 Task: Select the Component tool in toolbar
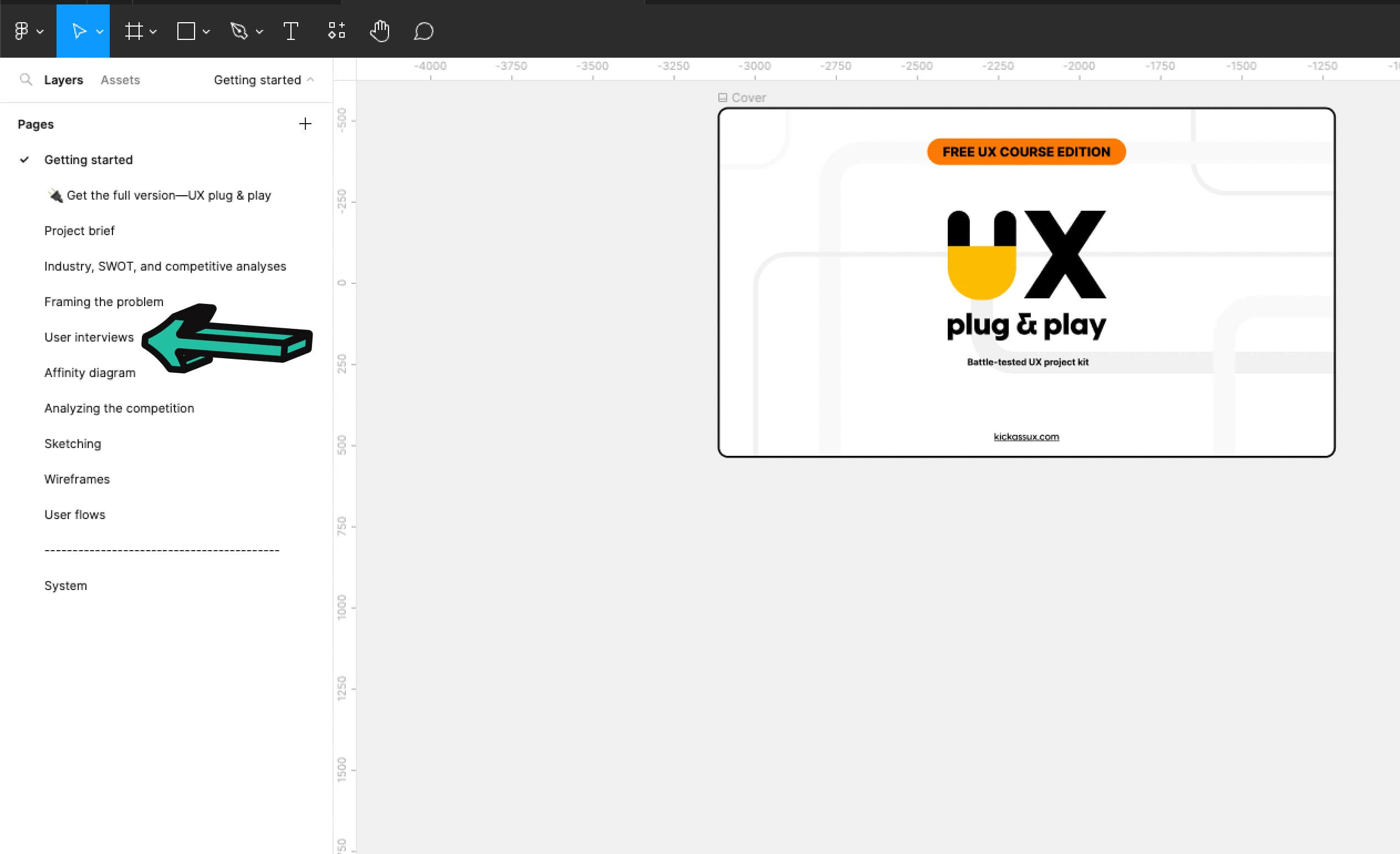click(x=337, y=30)
